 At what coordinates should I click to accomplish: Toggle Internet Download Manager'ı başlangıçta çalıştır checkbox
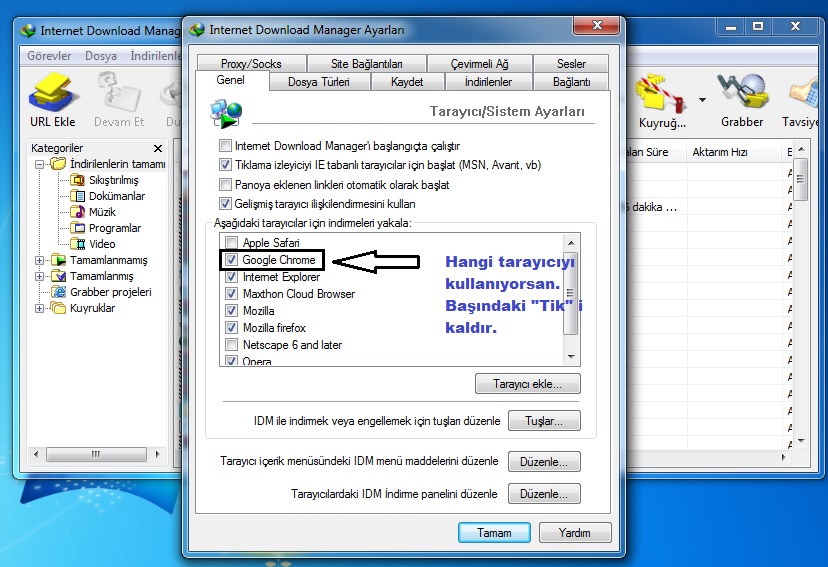(x=225, y=145)
